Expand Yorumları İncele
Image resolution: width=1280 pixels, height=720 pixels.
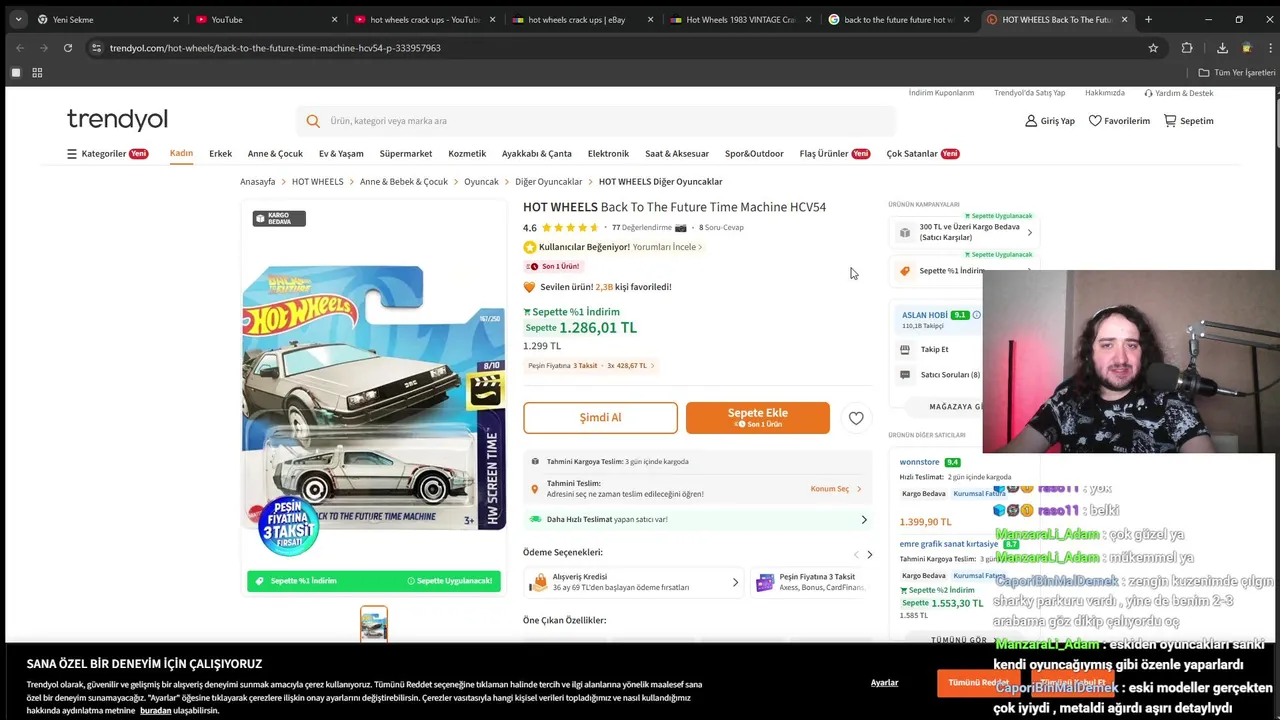pos(667,247)
